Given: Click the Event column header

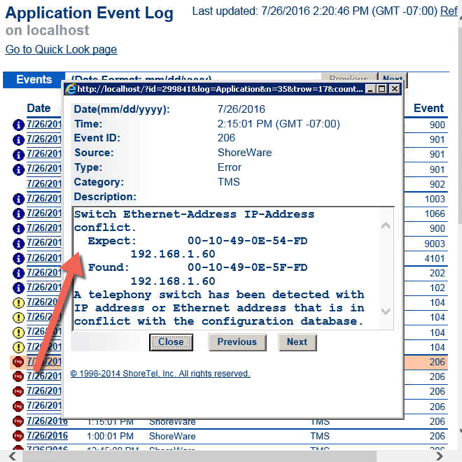Looking at the screenshot, I should pos(429,108).
